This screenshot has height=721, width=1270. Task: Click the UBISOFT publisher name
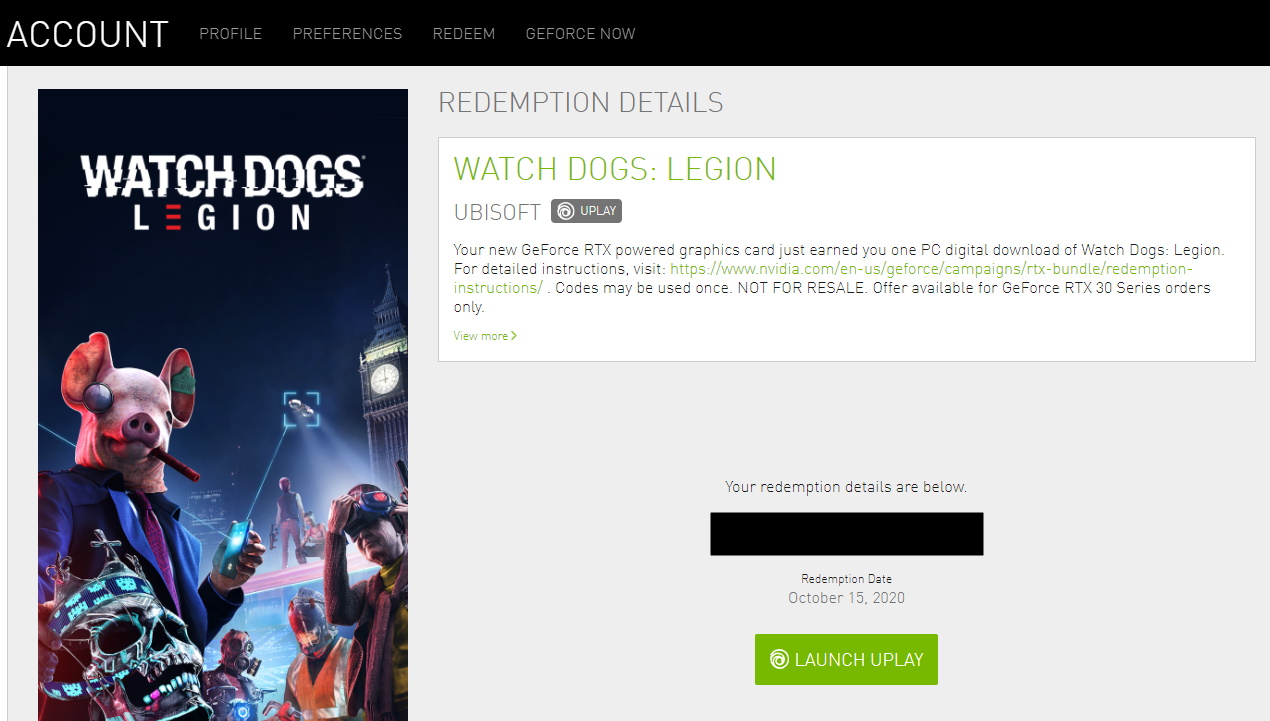point(497,212)
